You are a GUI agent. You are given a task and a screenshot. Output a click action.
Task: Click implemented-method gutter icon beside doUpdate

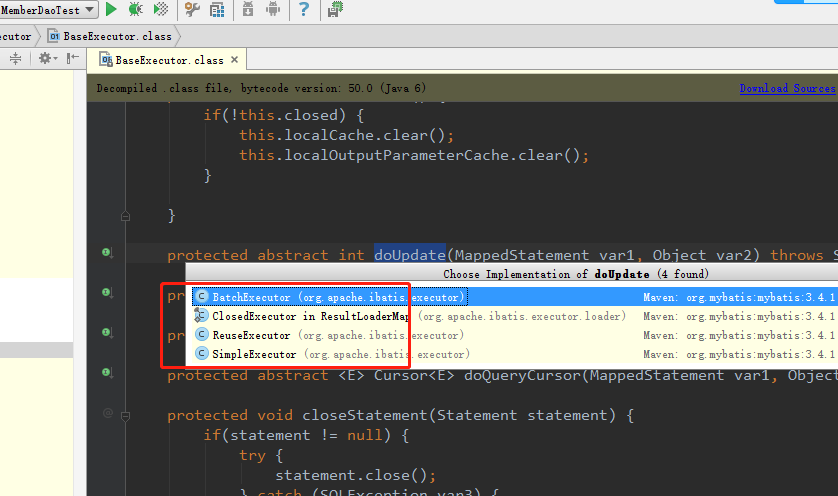pos(107,253)
